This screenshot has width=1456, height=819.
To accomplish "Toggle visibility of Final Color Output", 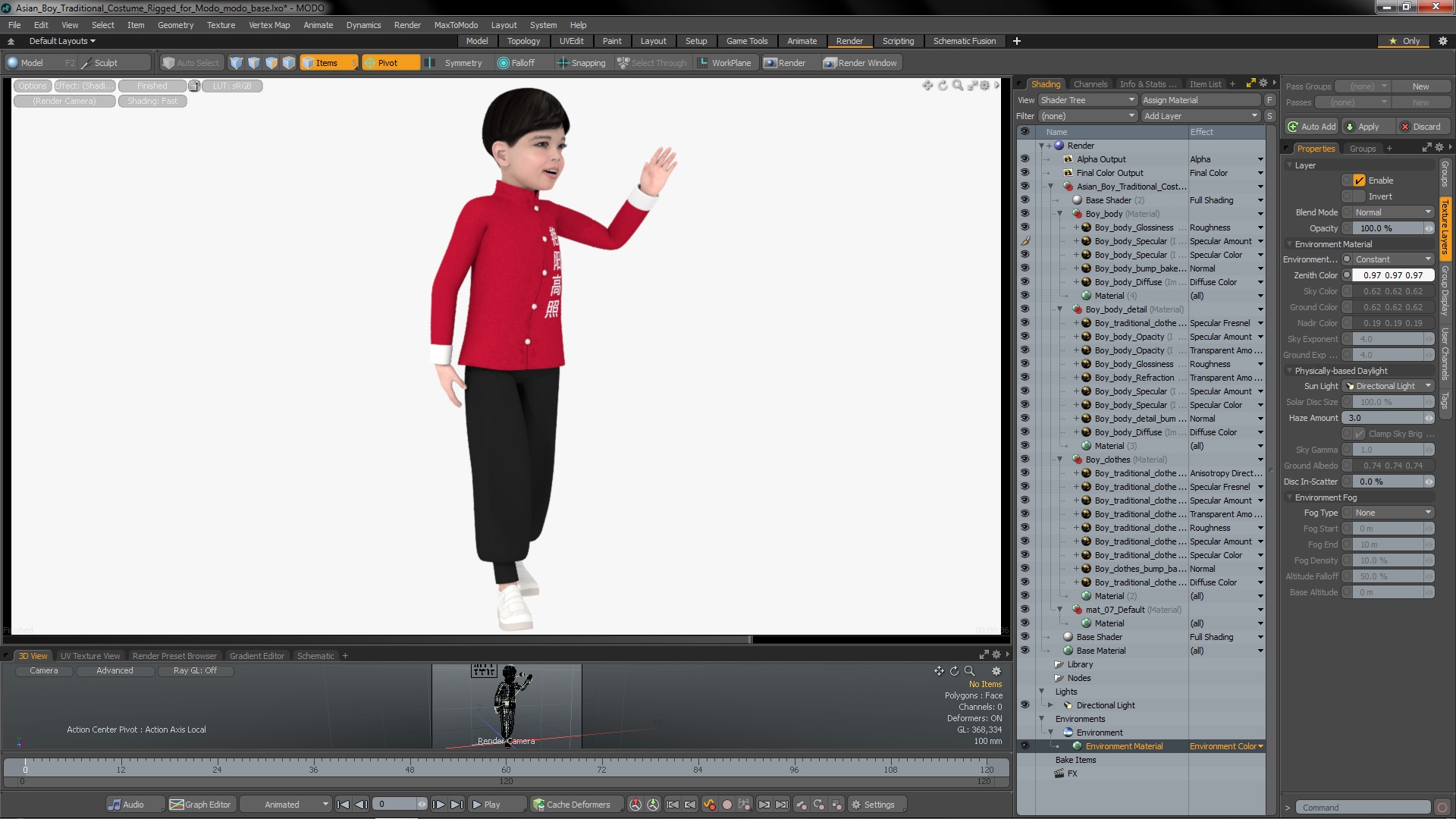I will pos(1025,173).
